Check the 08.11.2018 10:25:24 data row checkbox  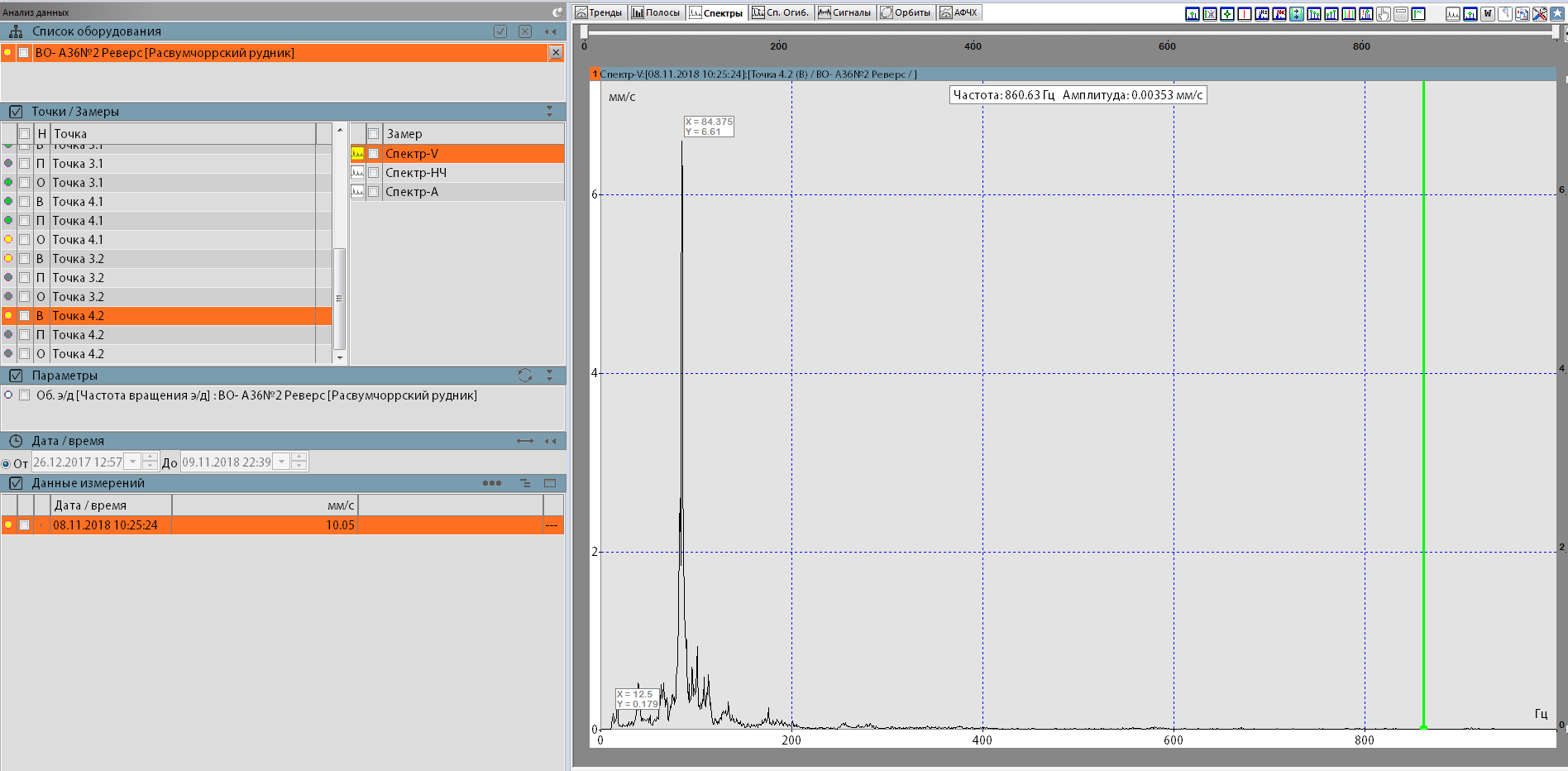point(24,525)
